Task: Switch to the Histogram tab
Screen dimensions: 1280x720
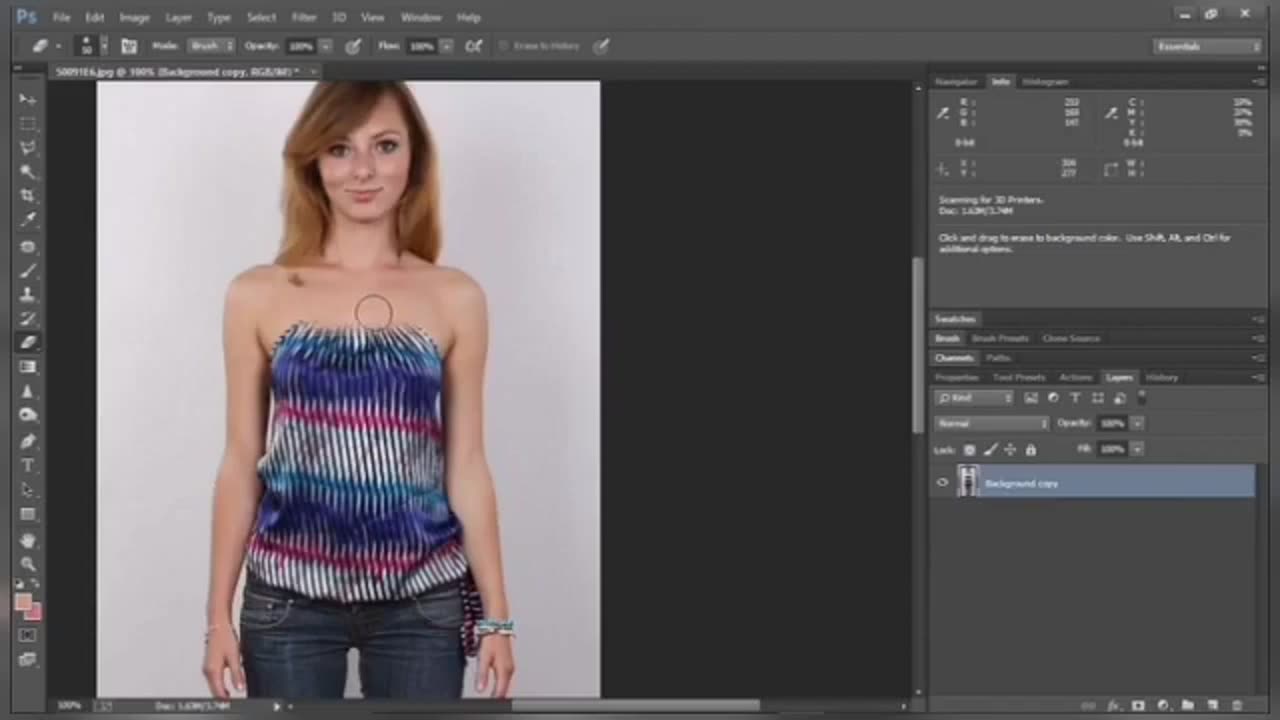Action: (x=1045, y=82)
